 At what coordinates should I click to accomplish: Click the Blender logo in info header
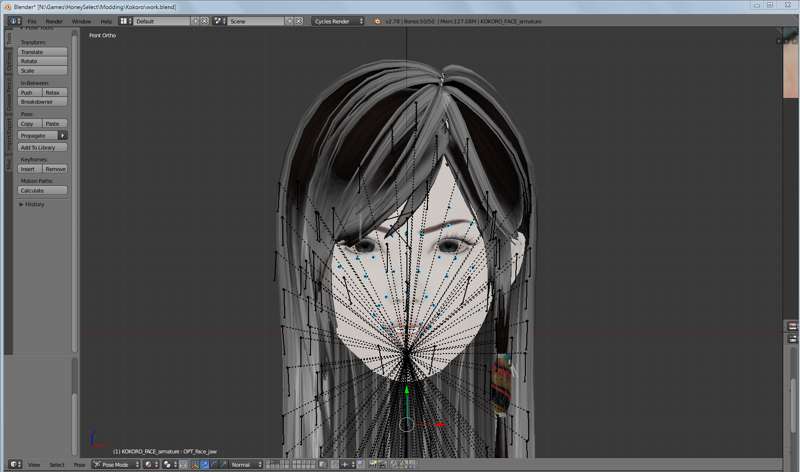378,21
